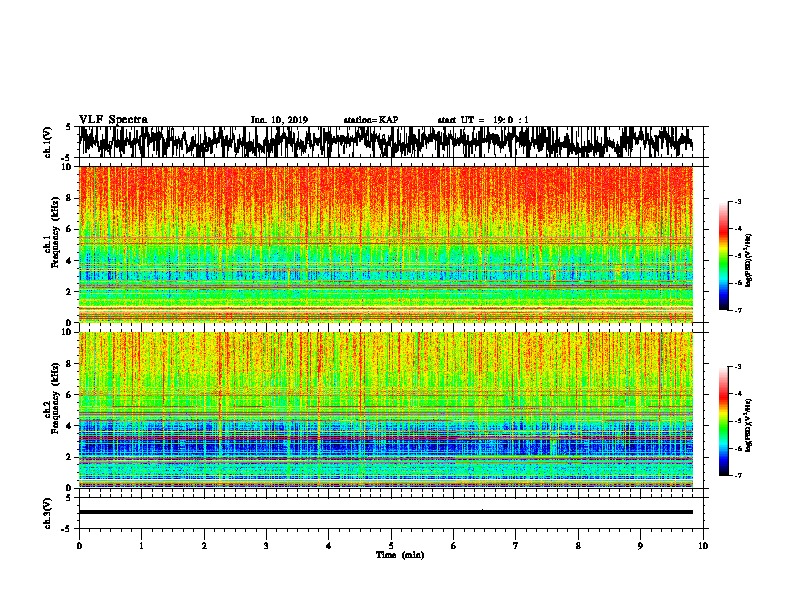The image size is (792, 612).
Task: Click the Time (min) axis title
Action: point(400,555)
